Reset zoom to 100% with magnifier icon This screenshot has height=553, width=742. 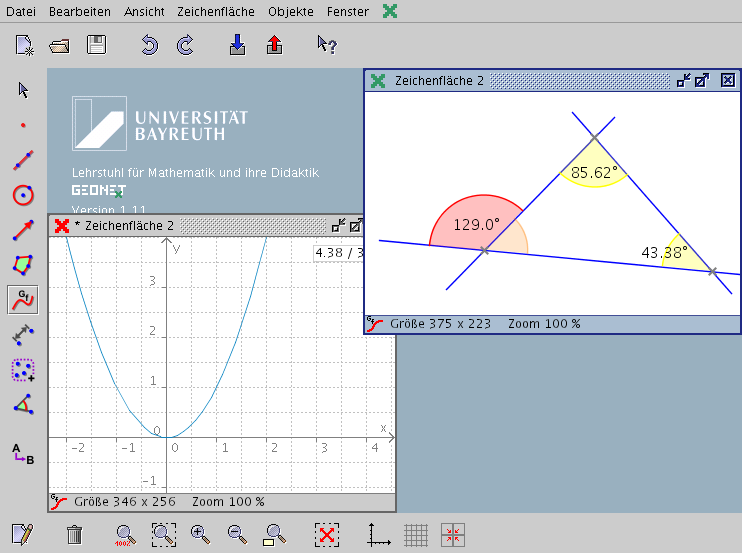click(125, 535)
